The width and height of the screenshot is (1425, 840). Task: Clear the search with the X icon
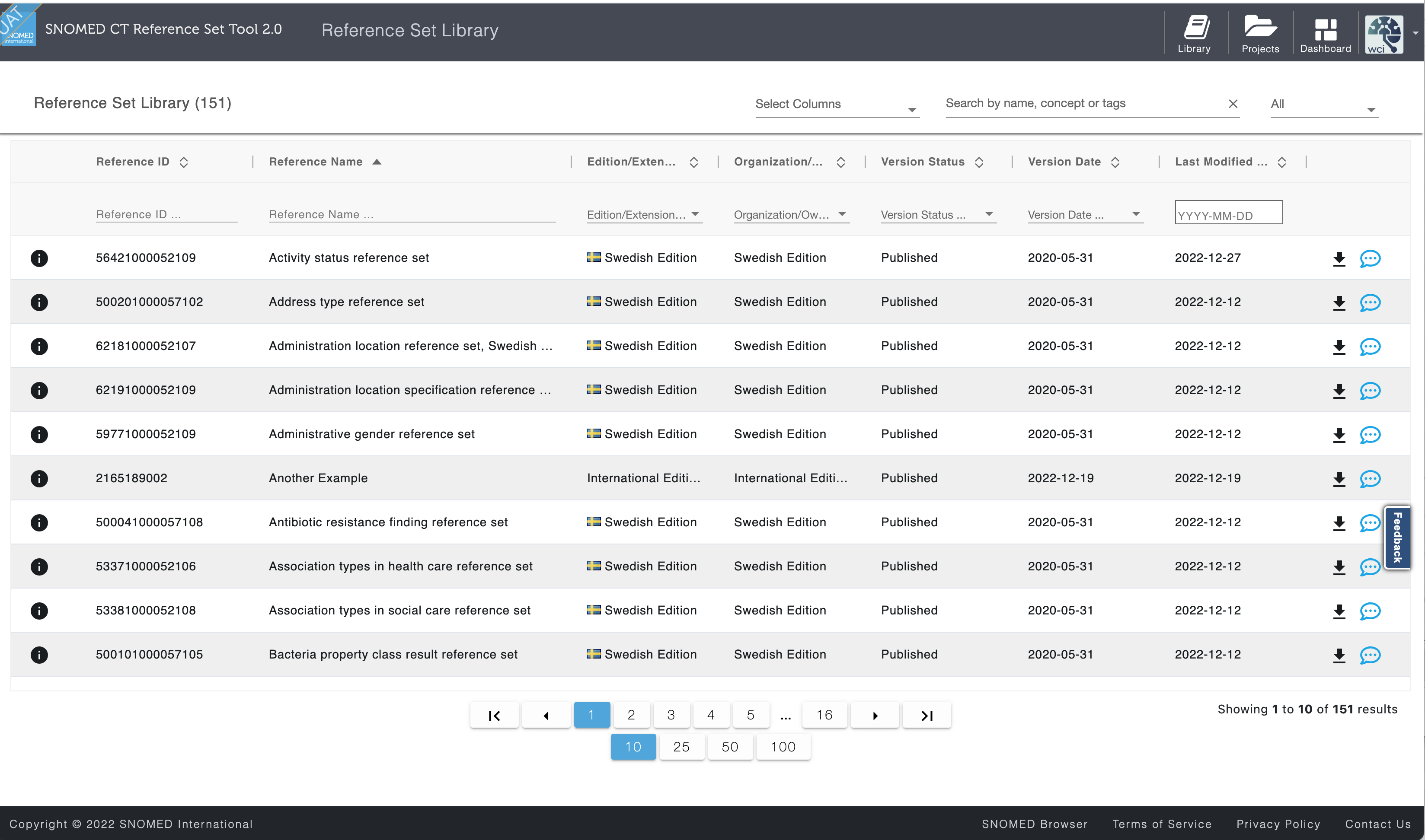point(1233,104)
